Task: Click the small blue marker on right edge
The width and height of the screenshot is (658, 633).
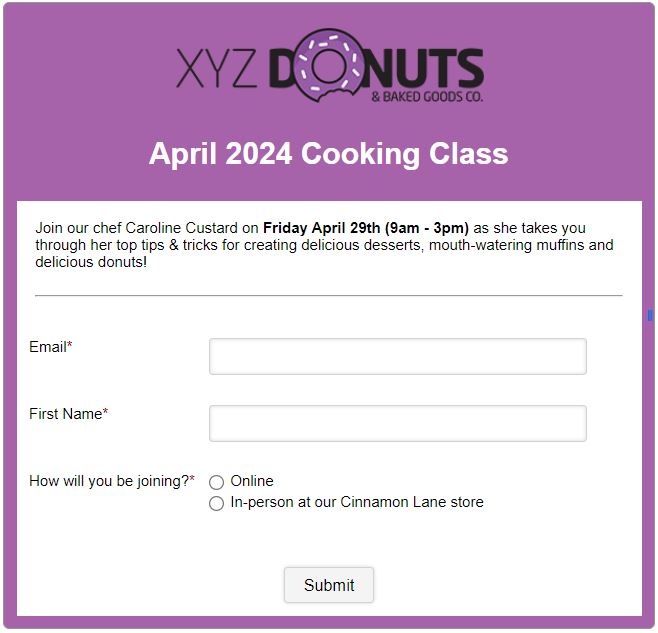Action: coord(650,315)
